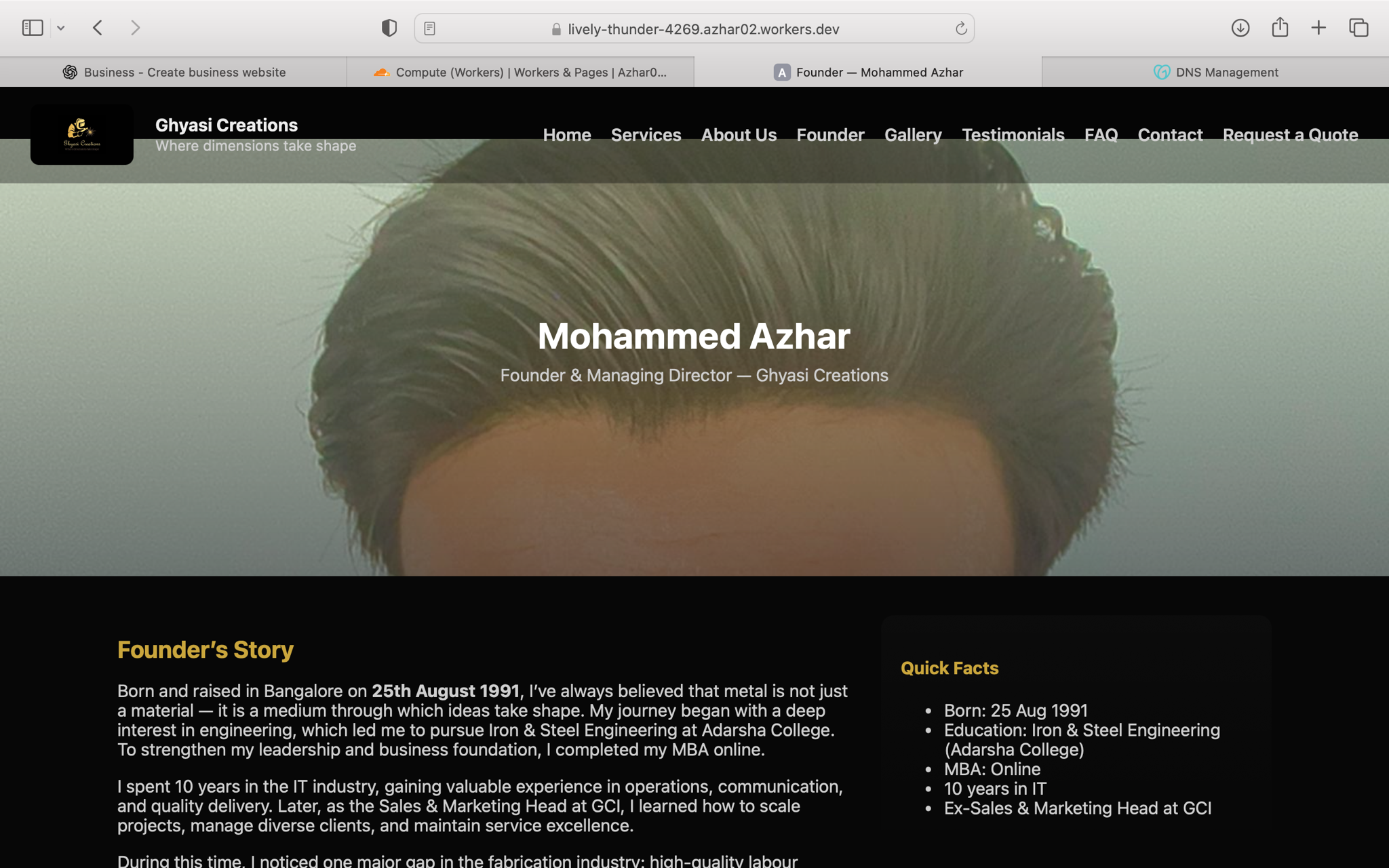Show the tab overview icon
Screen dimensions: 1389x868
tap(1358, 28)
